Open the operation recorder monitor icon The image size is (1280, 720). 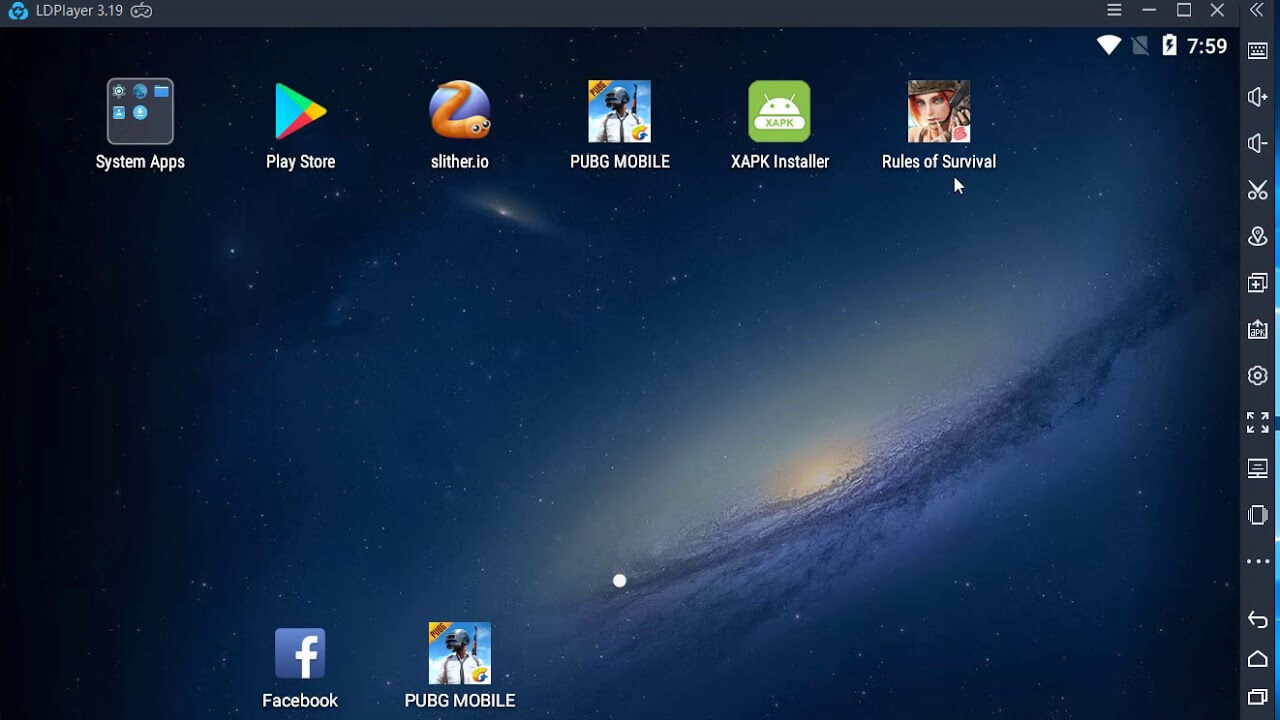point(1258,469)
